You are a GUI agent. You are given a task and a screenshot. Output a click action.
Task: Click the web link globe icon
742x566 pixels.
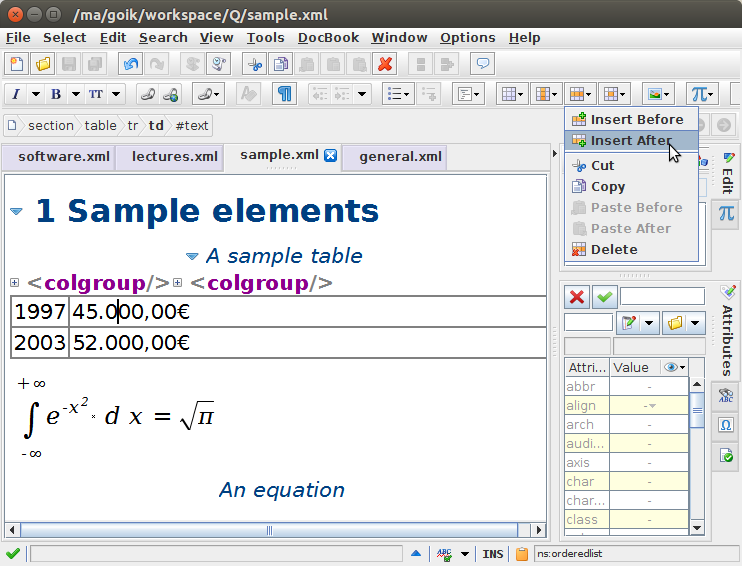(171, 94)
